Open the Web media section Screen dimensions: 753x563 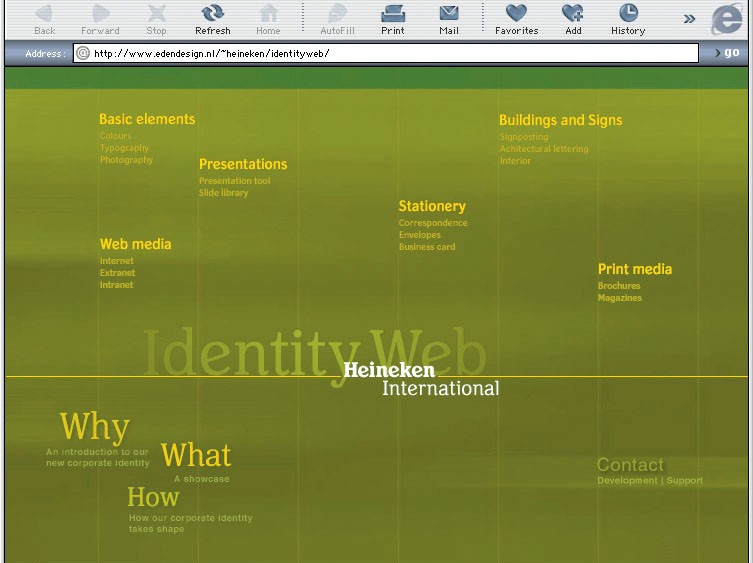135,244
